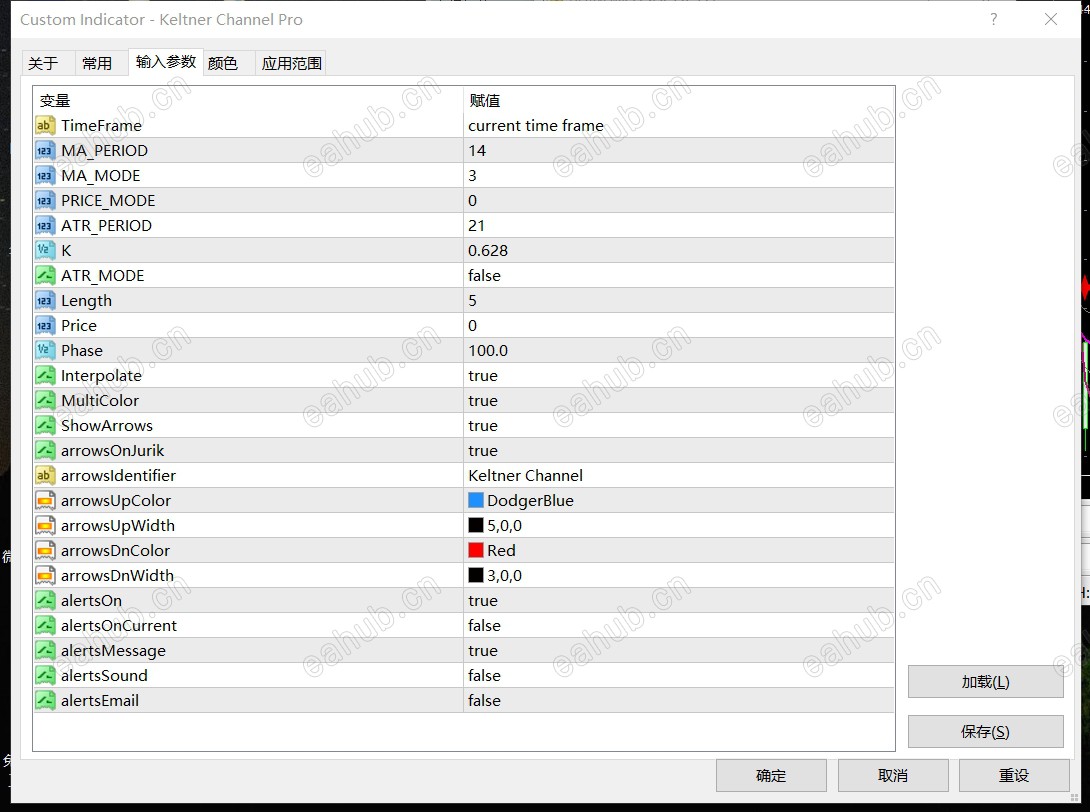
Task: Click the boolean icon beside alertsOnCurrent
Action: pyautogui.click(x=44, y=626)
